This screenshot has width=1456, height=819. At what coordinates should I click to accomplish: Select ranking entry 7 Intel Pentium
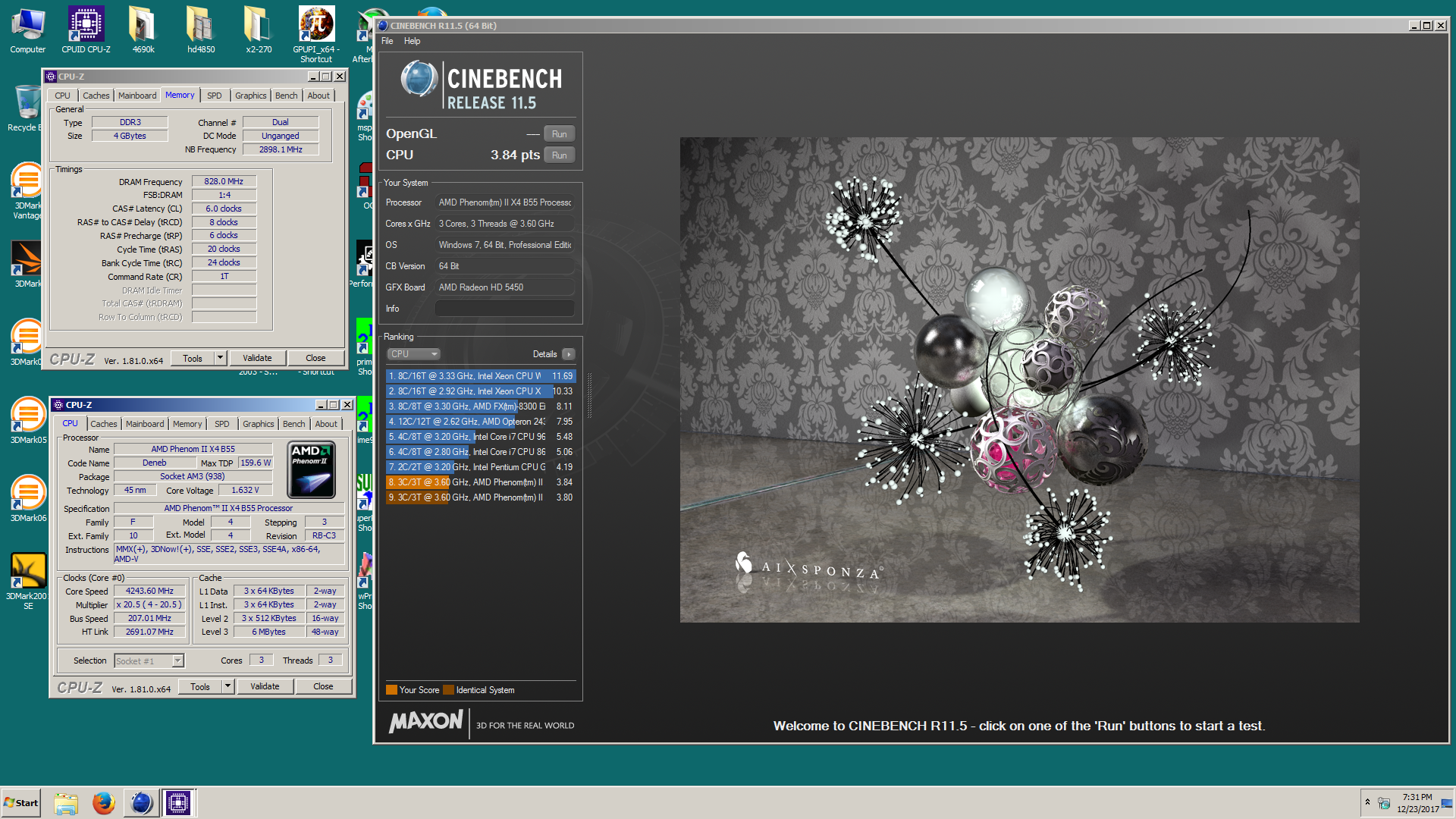(x=481, y=467)
